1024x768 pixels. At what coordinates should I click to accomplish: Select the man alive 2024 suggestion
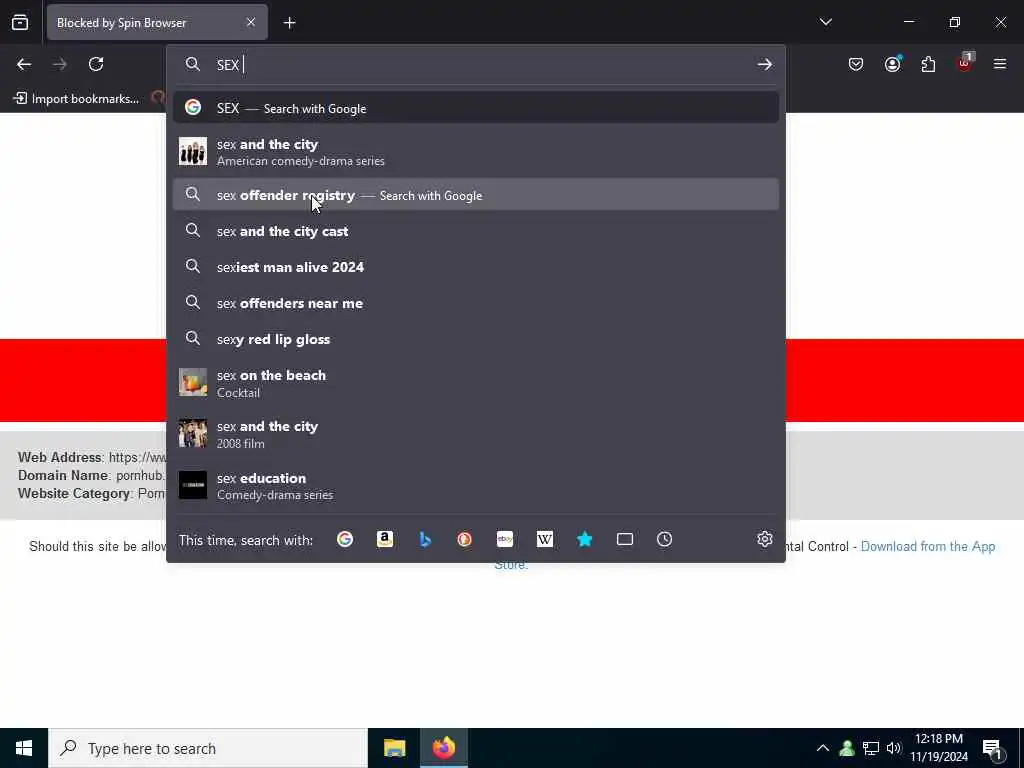coord(475,266)
